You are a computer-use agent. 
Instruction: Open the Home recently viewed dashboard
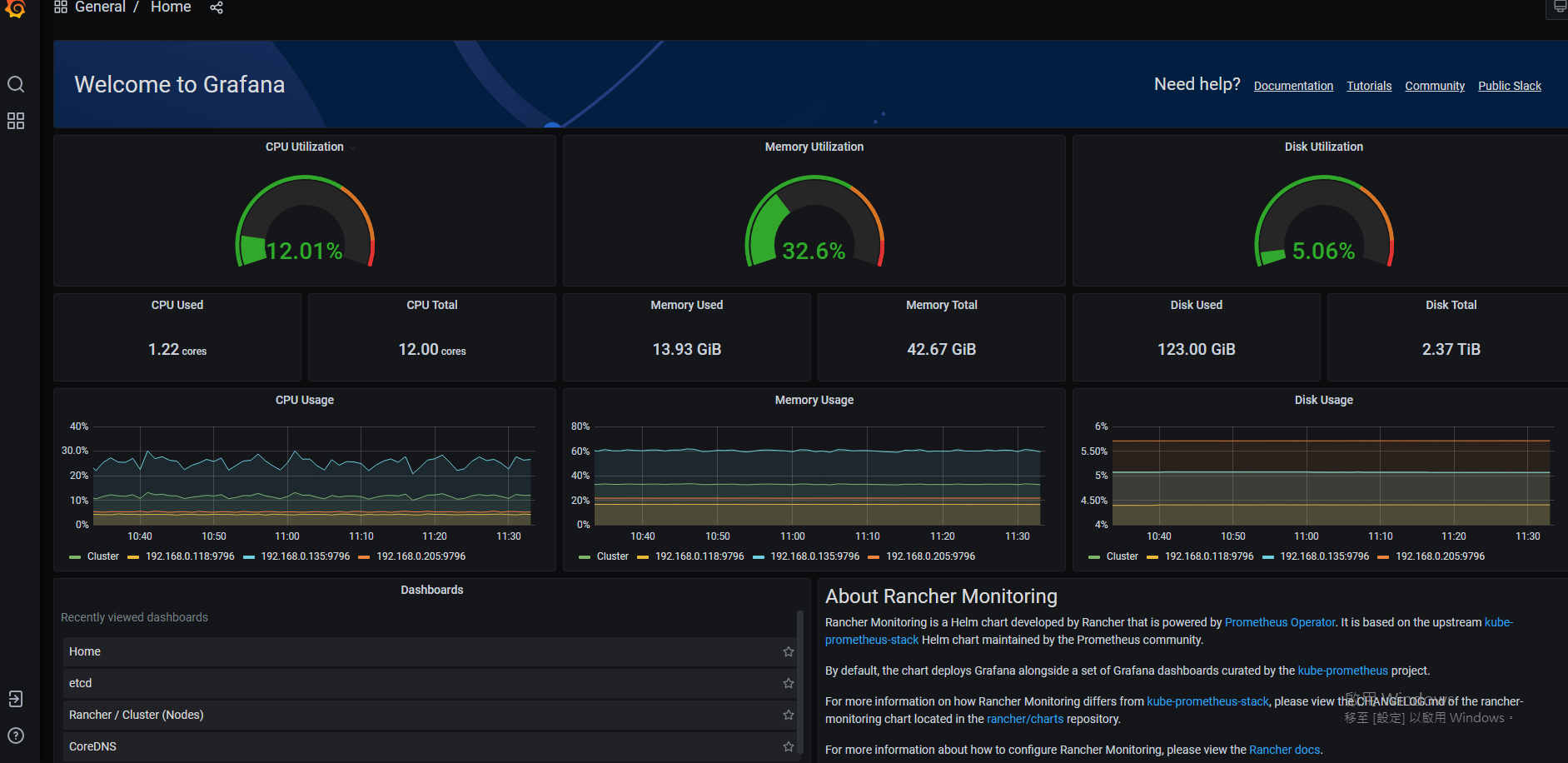point(430,651)
